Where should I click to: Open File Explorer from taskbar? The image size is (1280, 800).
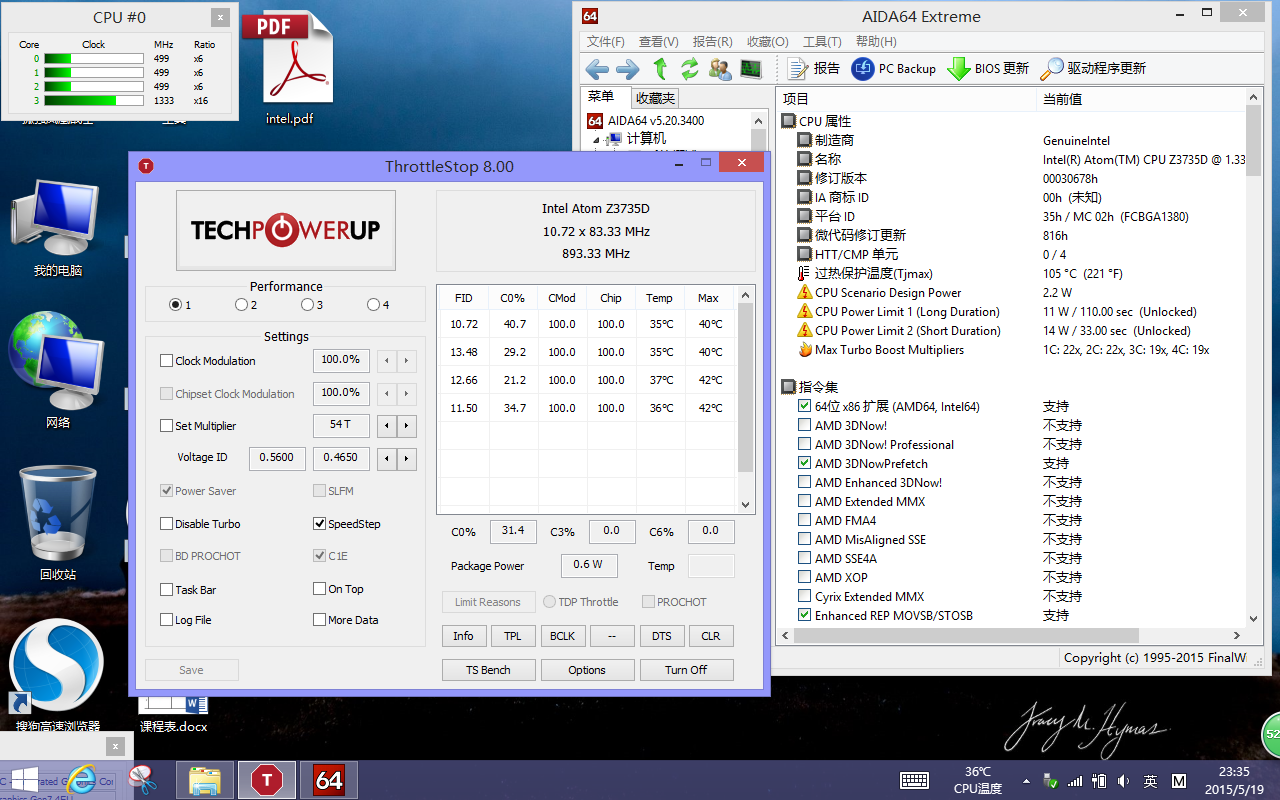(x=205, y=779)
